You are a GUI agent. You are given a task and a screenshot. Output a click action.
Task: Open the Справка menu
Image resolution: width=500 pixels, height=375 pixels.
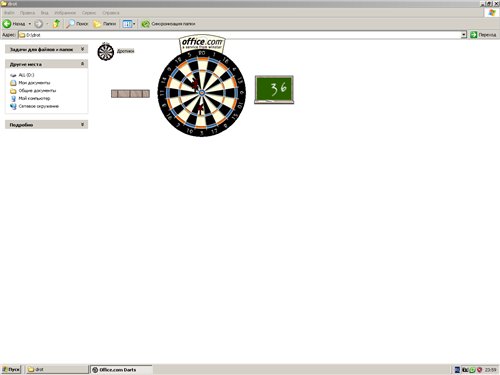pos(111,13)
